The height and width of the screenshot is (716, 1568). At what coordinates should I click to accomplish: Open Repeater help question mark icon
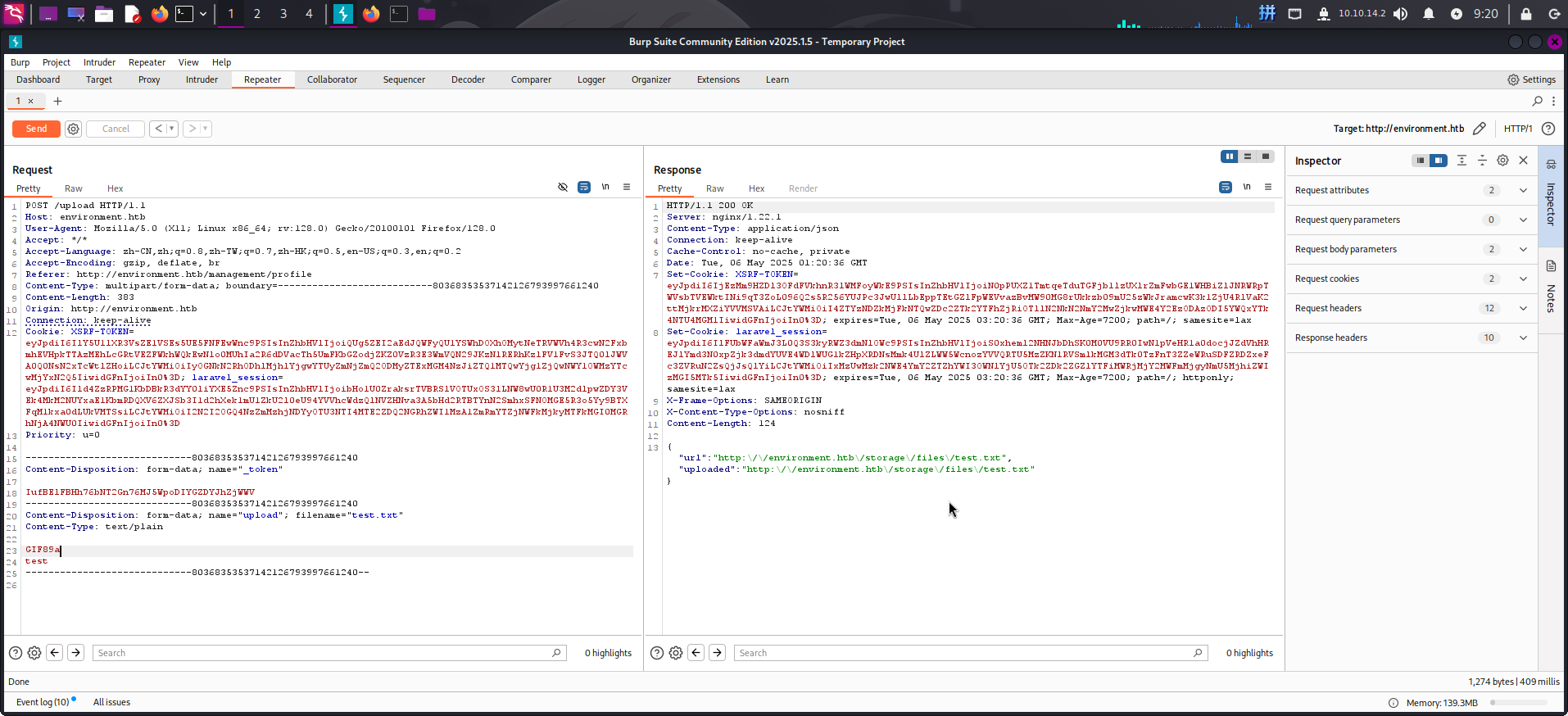1548,129
